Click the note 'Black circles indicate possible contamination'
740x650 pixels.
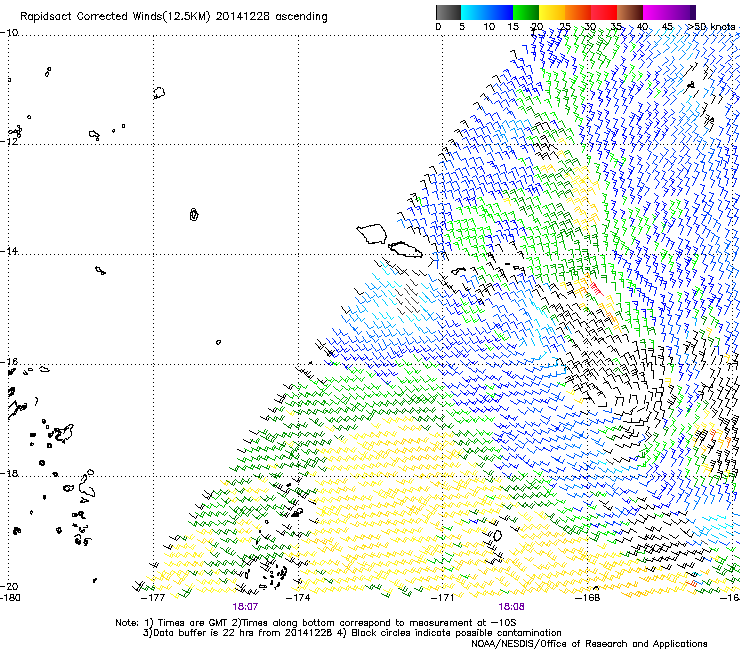[x=456, y=633]
